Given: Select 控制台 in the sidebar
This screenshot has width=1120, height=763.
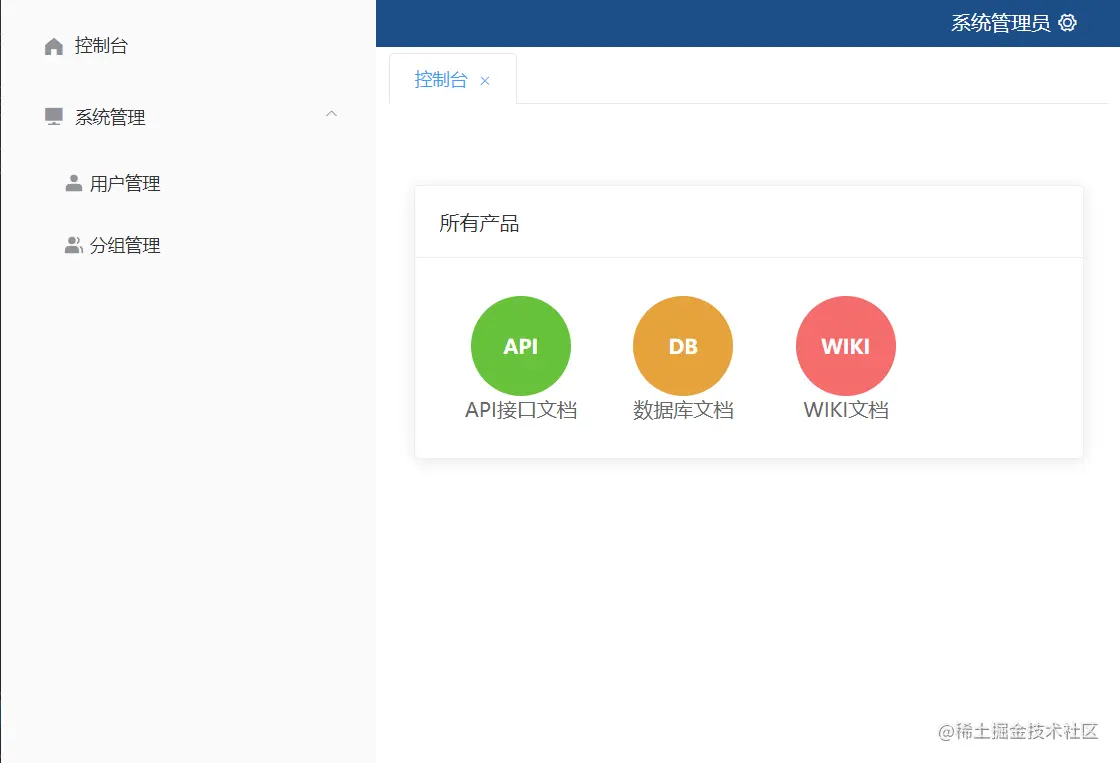Looking at the screenshot, I should [101, 46].
